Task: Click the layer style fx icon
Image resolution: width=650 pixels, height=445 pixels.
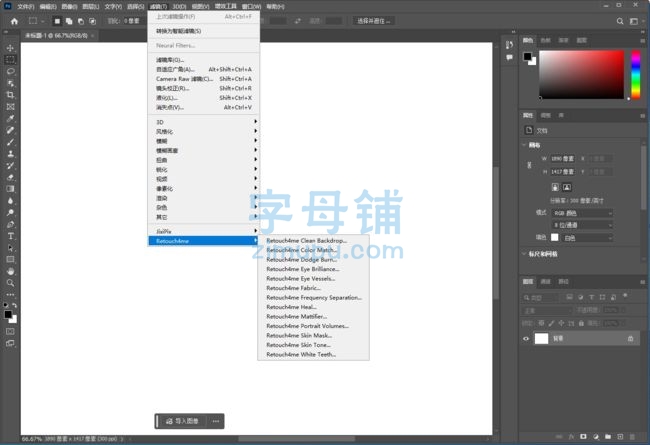Action: tap(571, 437)
